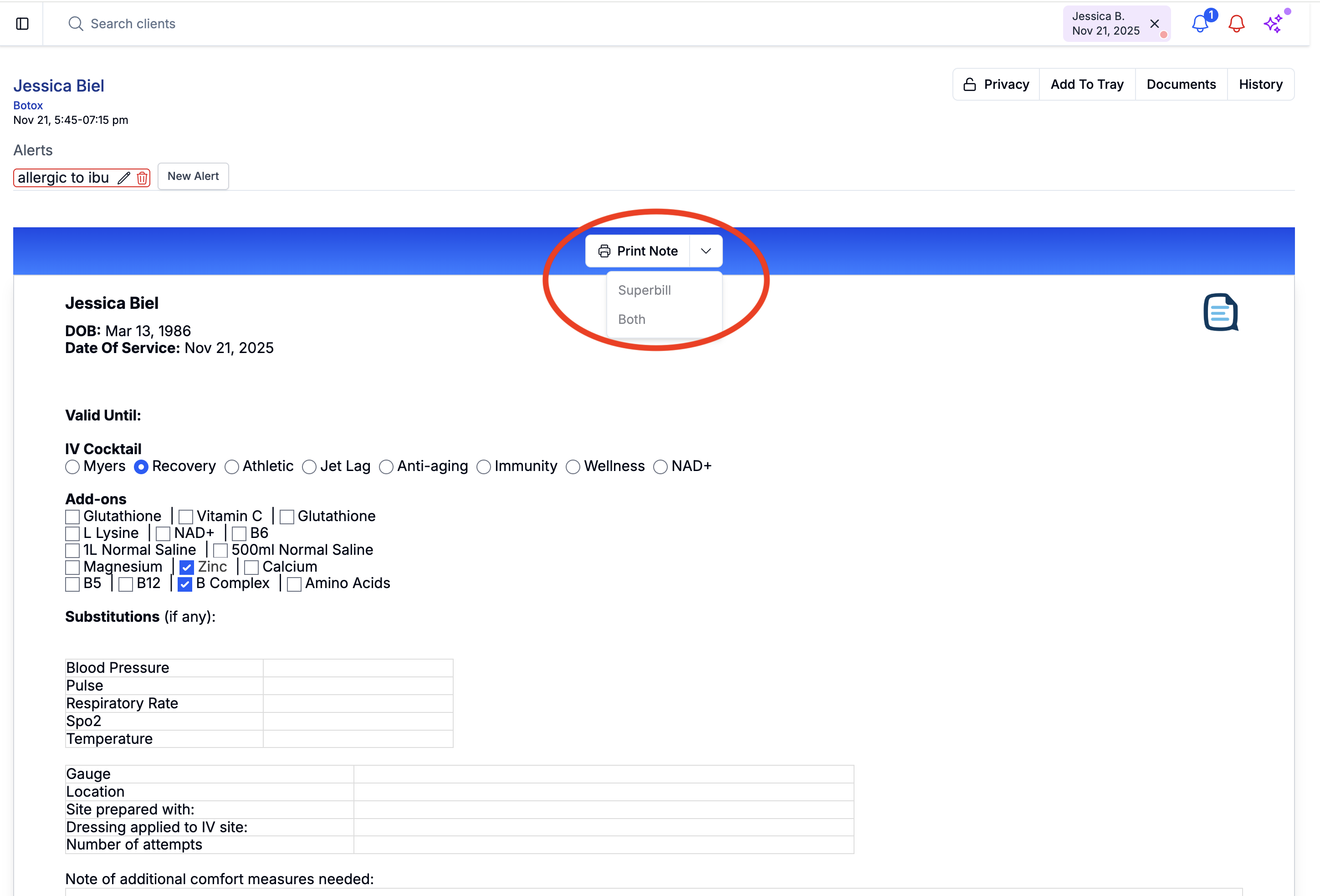Toggle the sidebar panel icon
This screenshot has width=1320, height=896.
(22, 23)
